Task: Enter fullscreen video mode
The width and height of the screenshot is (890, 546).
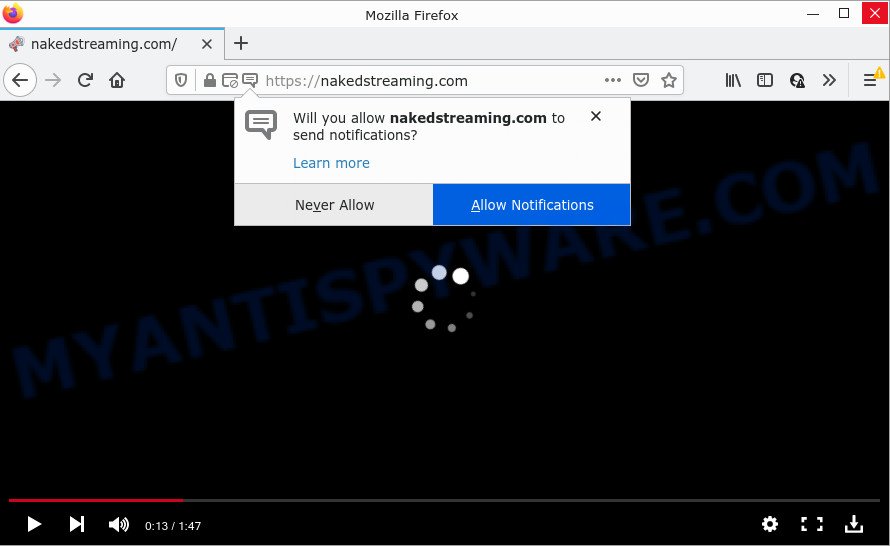Action: (812, 524)
